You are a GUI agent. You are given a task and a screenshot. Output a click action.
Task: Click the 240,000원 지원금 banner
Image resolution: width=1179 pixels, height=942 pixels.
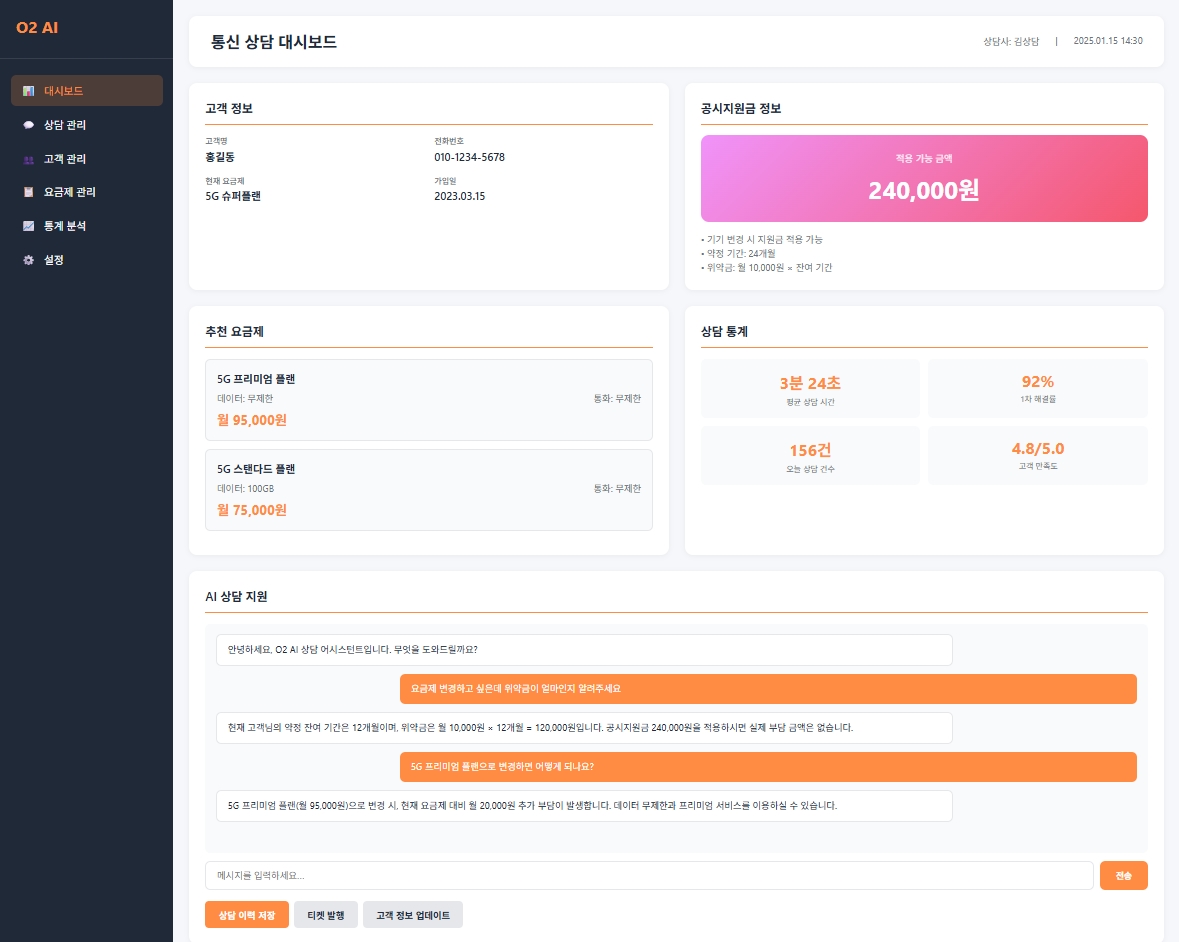(923, 178)
